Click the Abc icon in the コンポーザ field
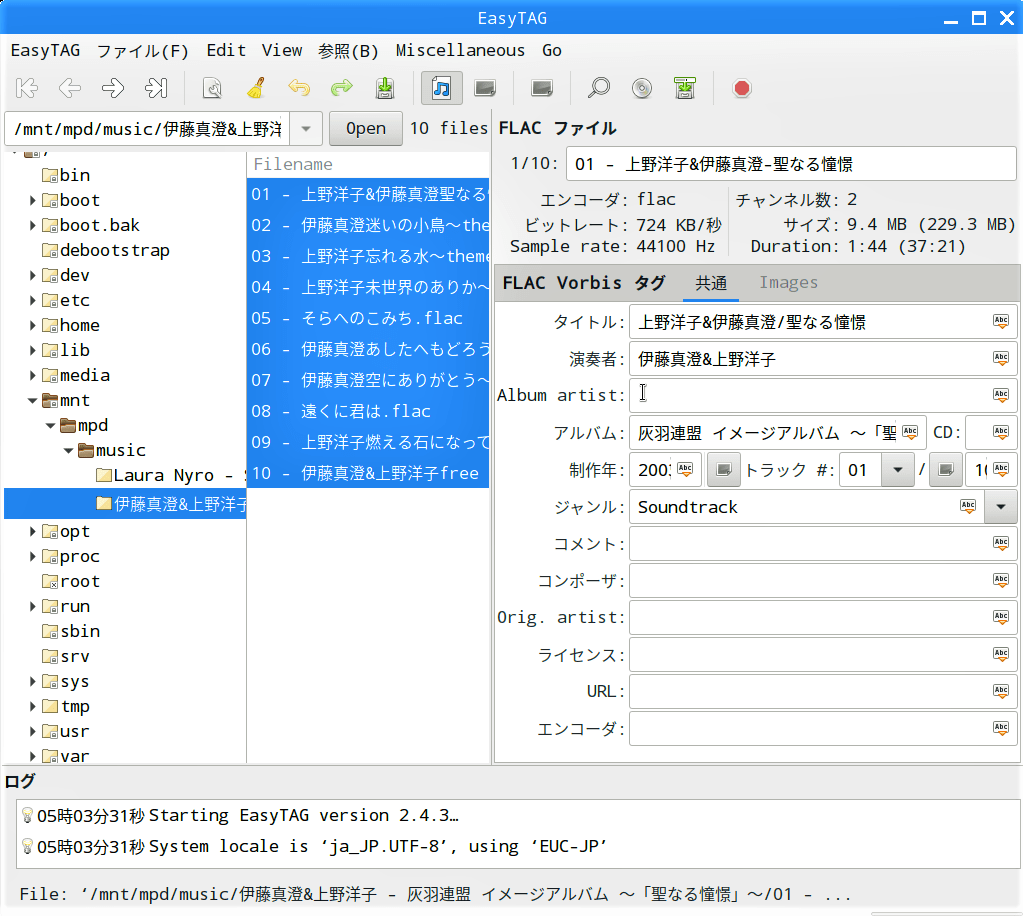The width and height of the screenshot is (1023, 916). click(1001, 580)
